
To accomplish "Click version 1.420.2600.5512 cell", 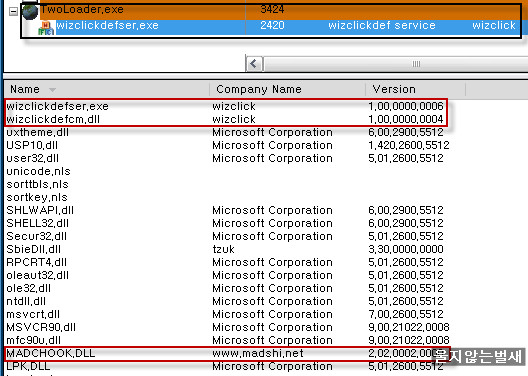I will coord(409,145).
